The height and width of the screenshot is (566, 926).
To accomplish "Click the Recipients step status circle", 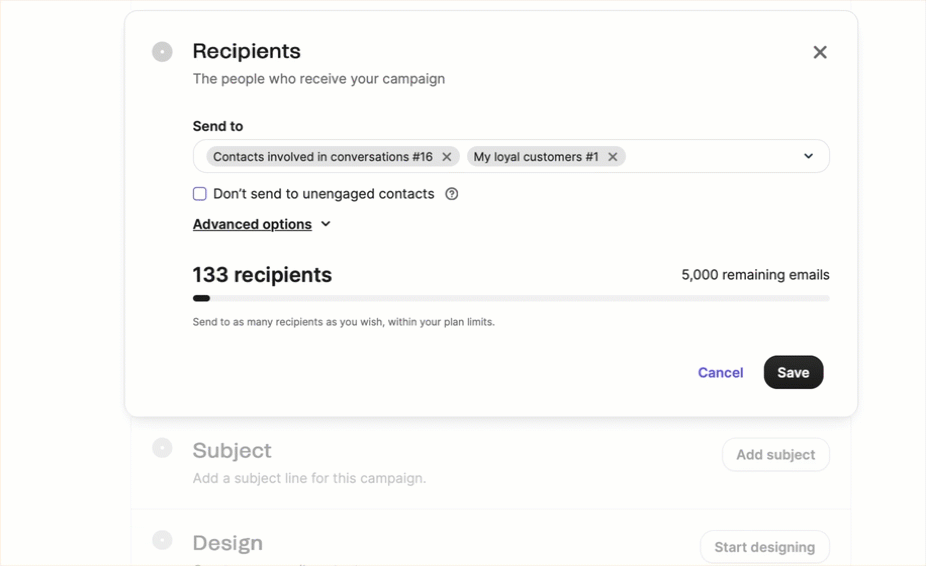I will coord(162,52).
